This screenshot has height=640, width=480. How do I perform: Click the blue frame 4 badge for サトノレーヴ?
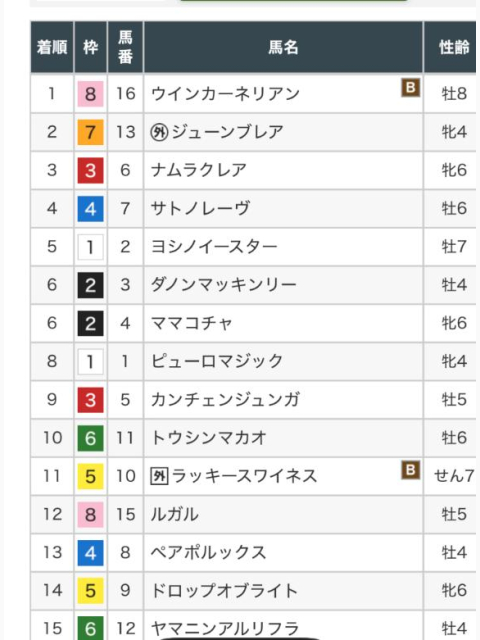pyautogui.click(x=90, y=209)
